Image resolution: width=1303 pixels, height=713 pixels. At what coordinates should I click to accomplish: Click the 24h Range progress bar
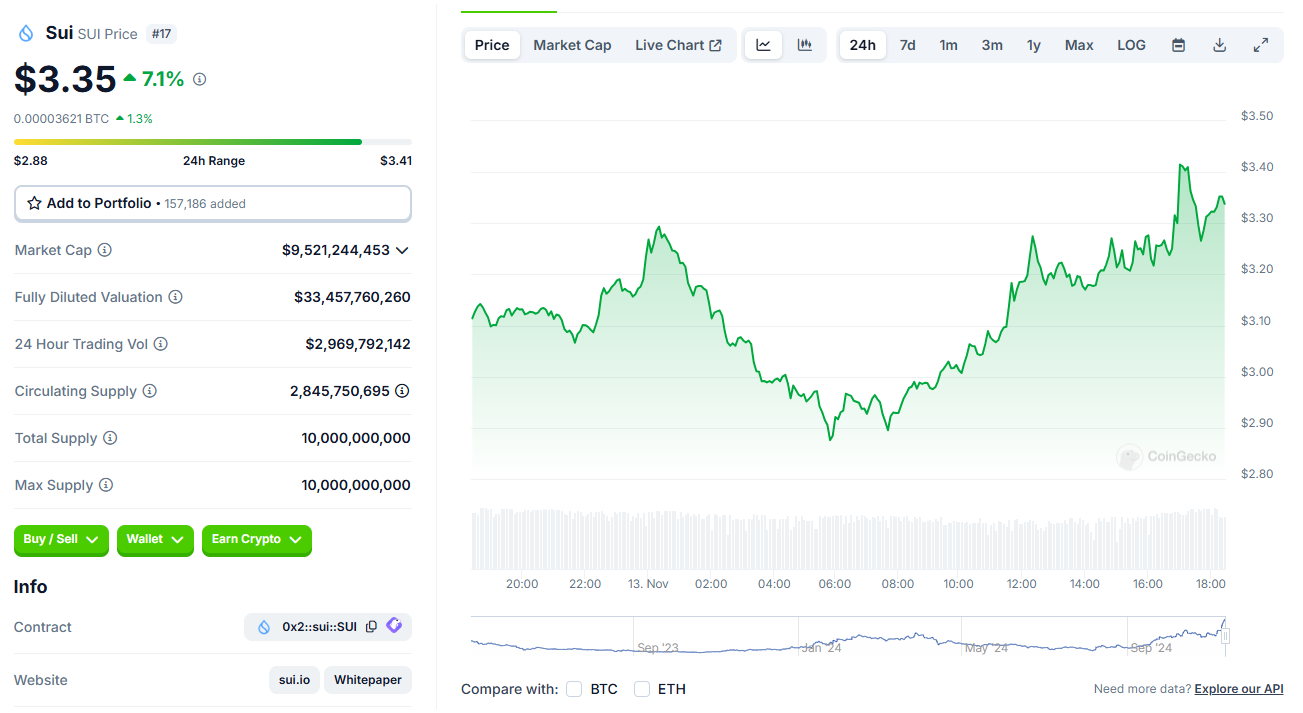pyautogui.click(x=212, y=142)
